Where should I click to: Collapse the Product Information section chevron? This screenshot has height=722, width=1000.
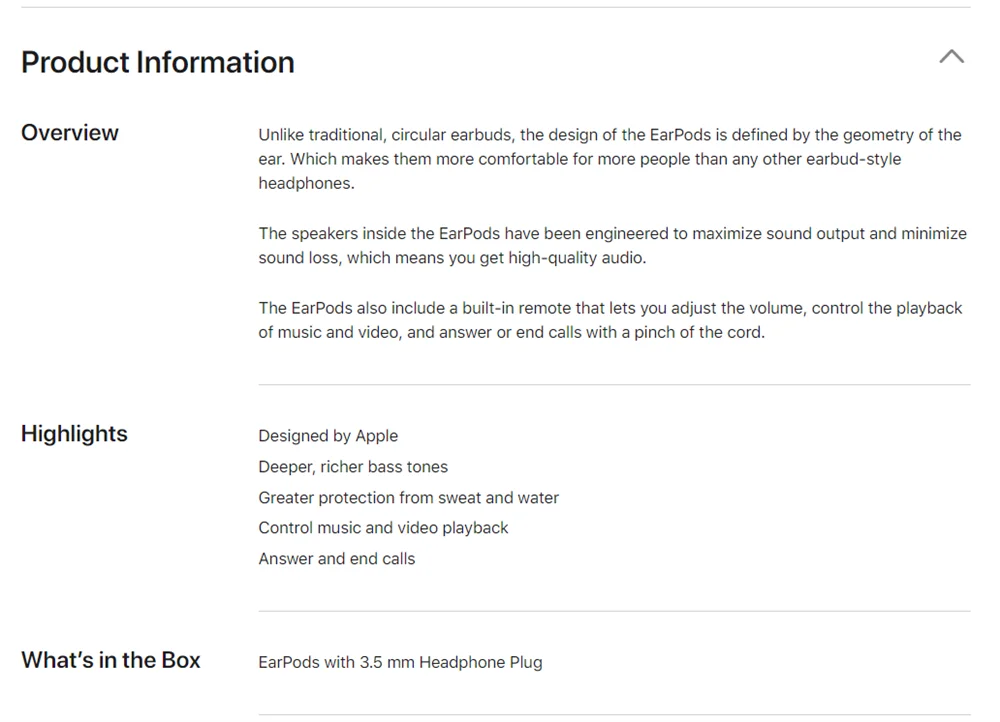(x=952, y=57)
